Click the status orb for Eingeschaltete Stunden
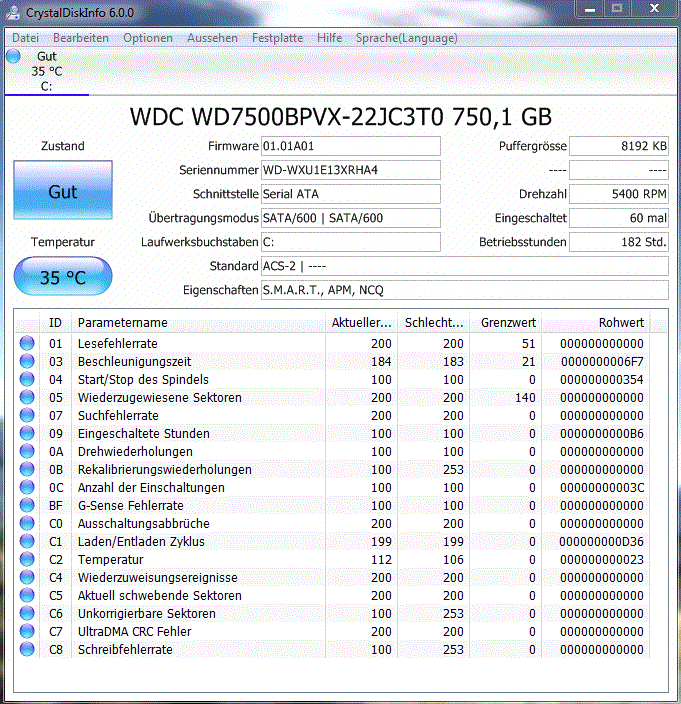The height and width of the screenshot is (704, 681). click(x=27, y=433)
